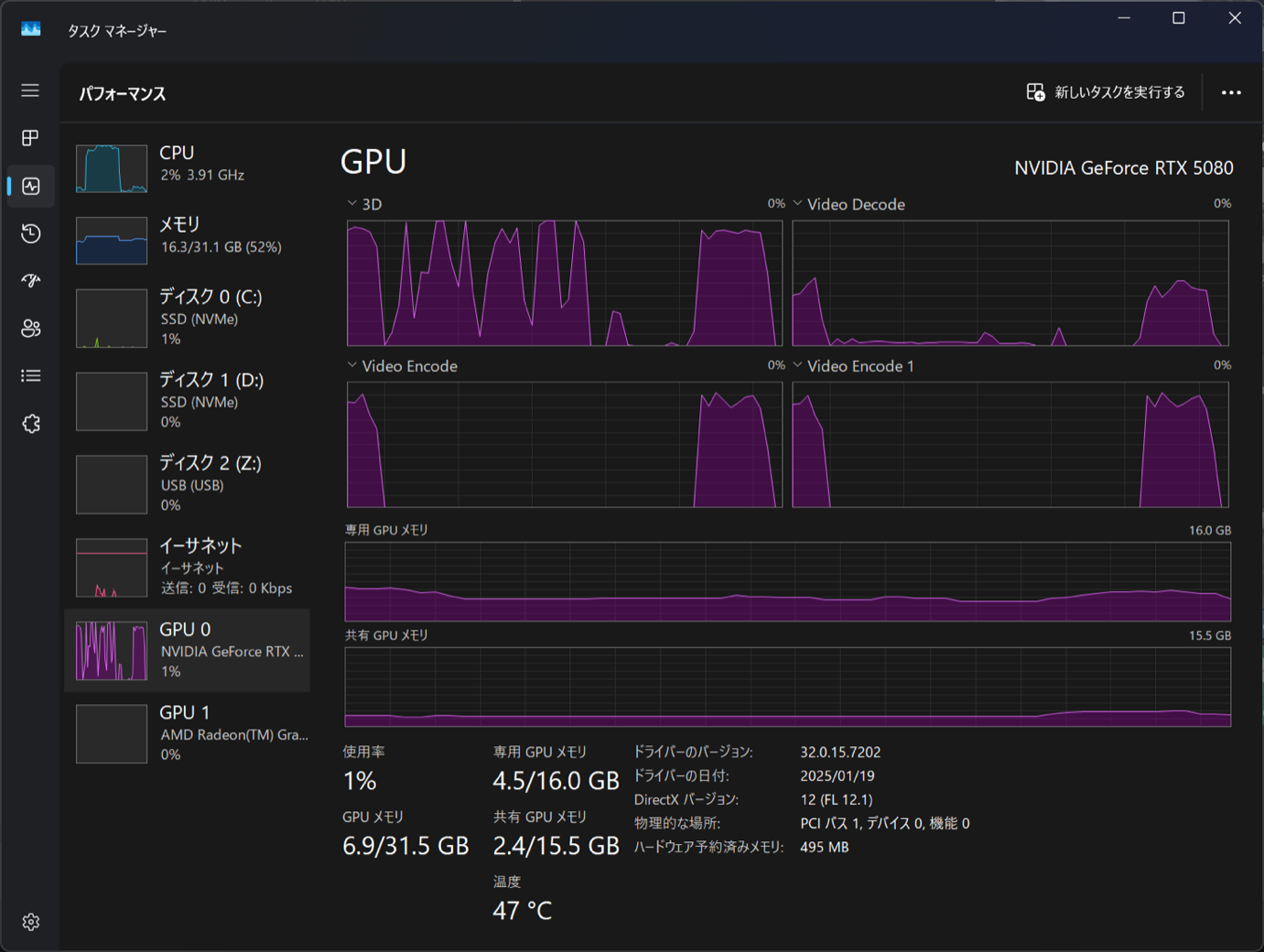1264x952 pixels.
Task: Open the Details page icon
Action: [x=30, y=376]
